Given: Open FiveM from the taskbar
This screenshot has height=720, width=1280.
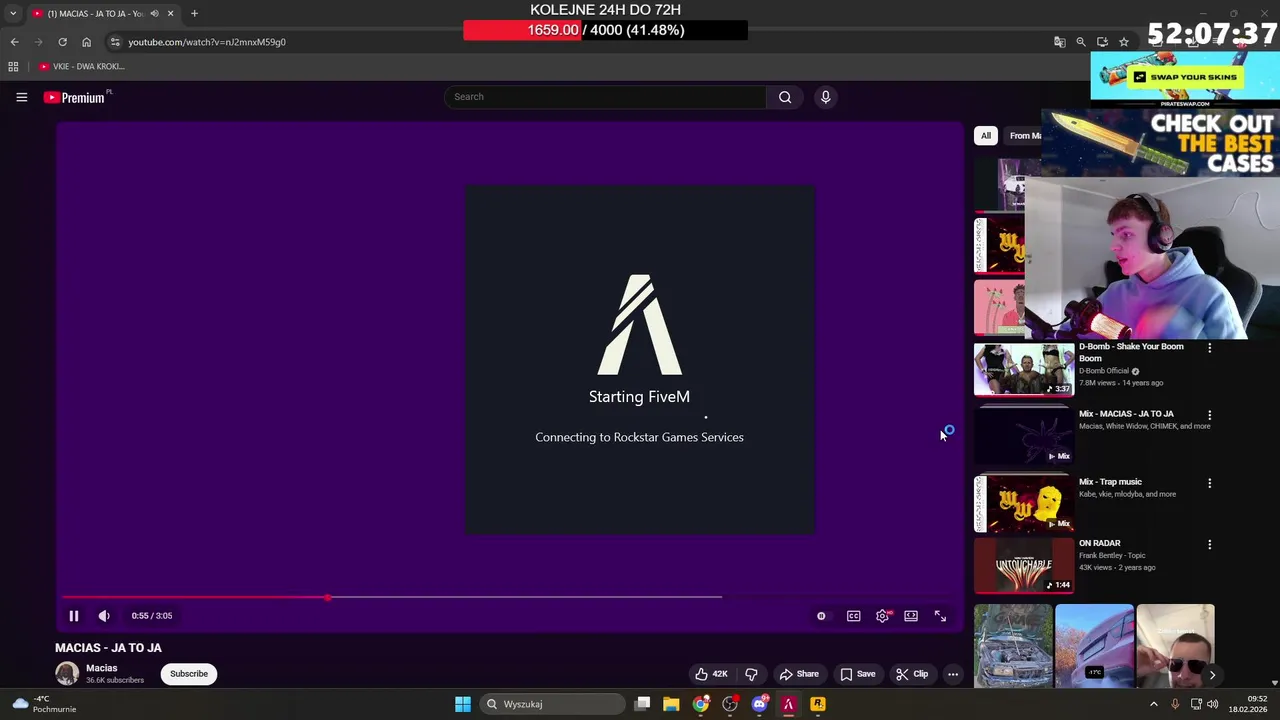Looking at the screenshot, I should [788, 704].
